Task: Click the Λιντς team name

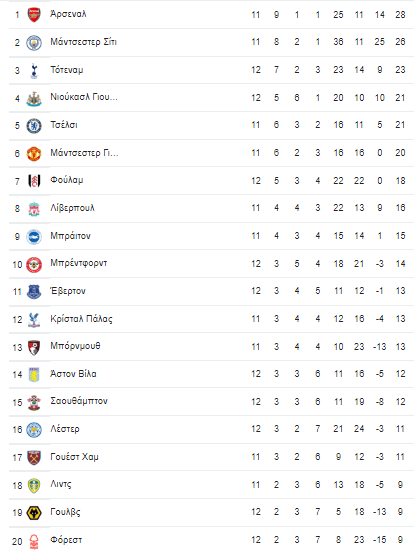Action: point(61,484)
